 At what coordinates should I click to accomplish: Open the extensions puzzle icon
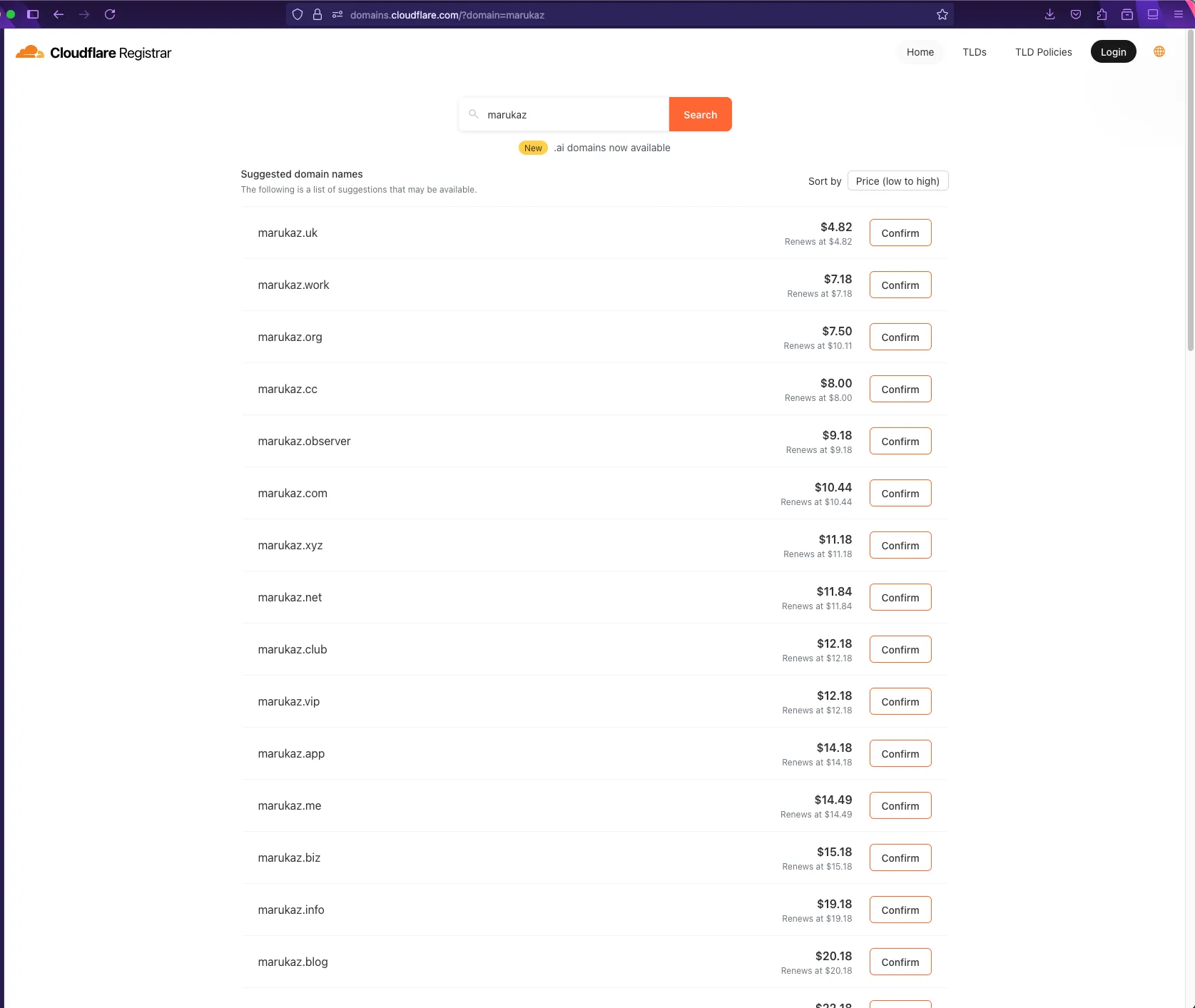[1102, 14]
